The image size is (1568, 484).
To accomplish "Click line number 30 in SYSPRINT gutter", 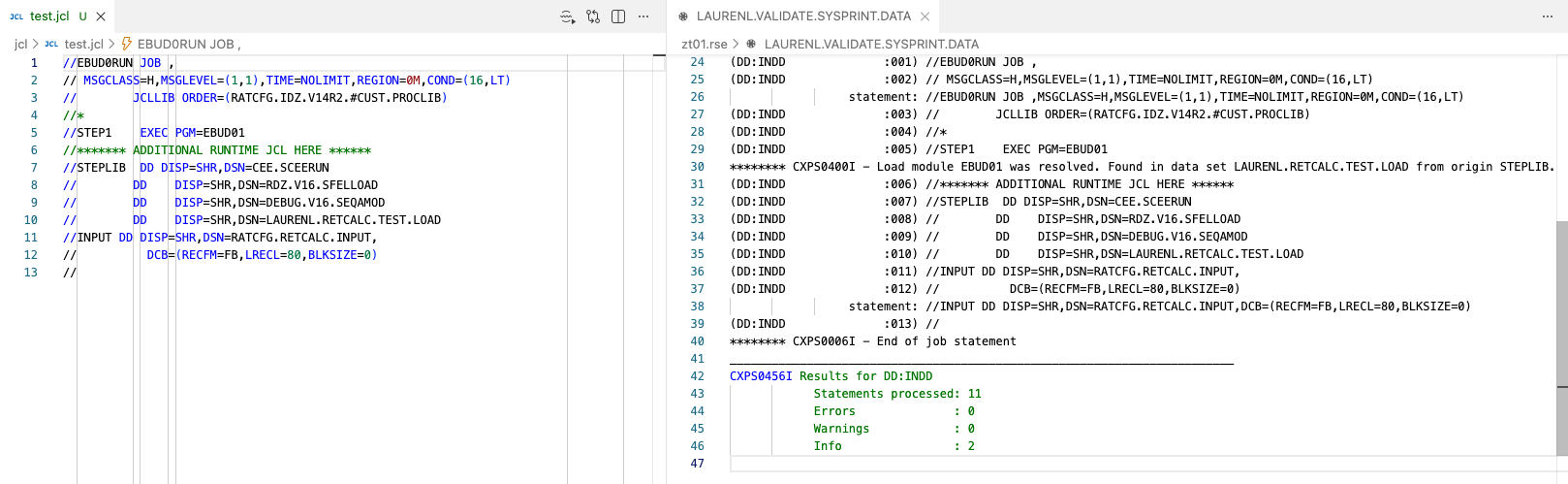I will pos(697,167).
